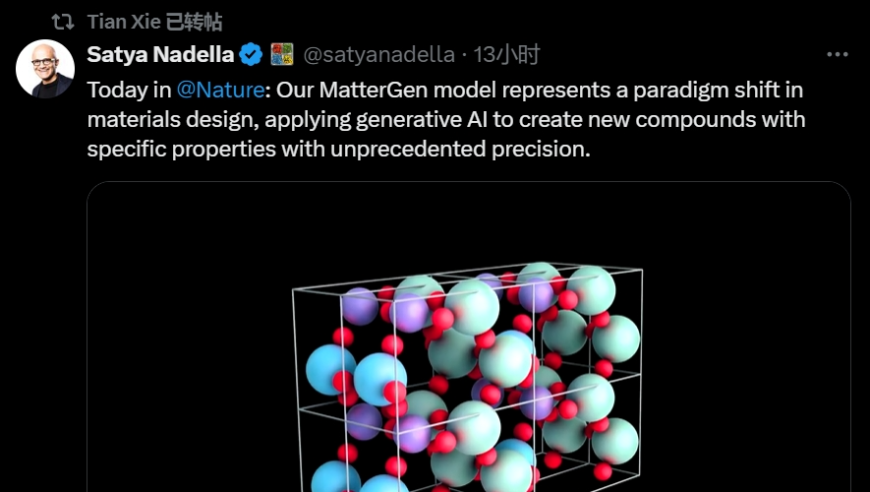Click the 已转帖 repost label text
The height and width of the screenshot is (492, 870).
point(186,22)
